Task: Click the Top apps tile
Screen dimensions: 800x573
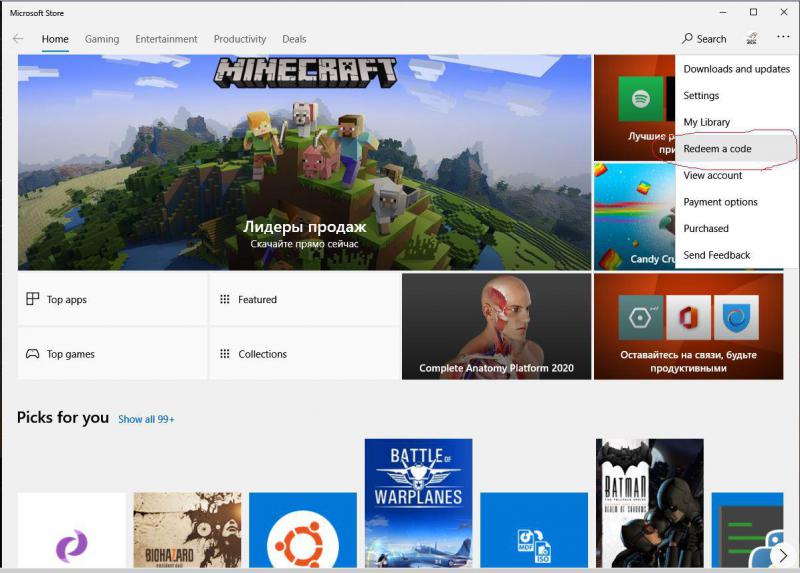Action: (x=112, y=300)
